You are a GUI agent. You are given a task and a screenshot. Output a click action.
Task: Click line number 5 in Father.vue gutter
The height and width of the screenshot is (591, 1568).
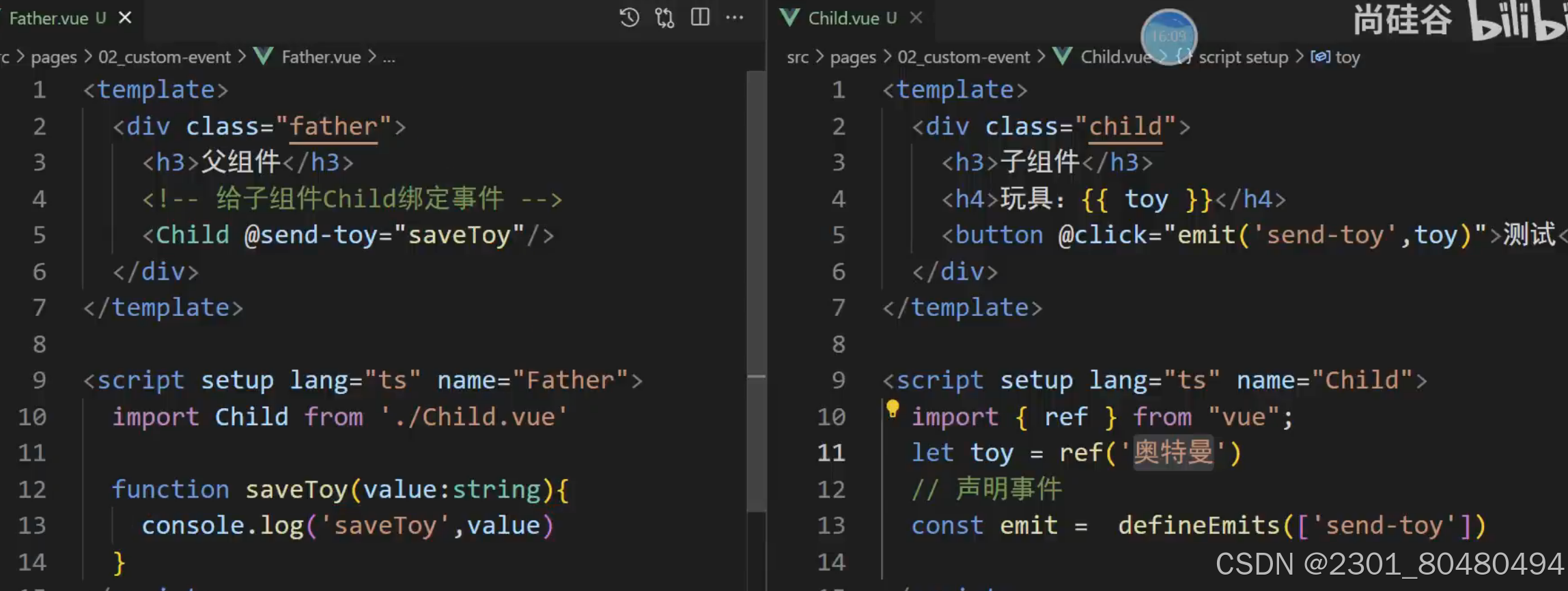[x=39, y=235]
